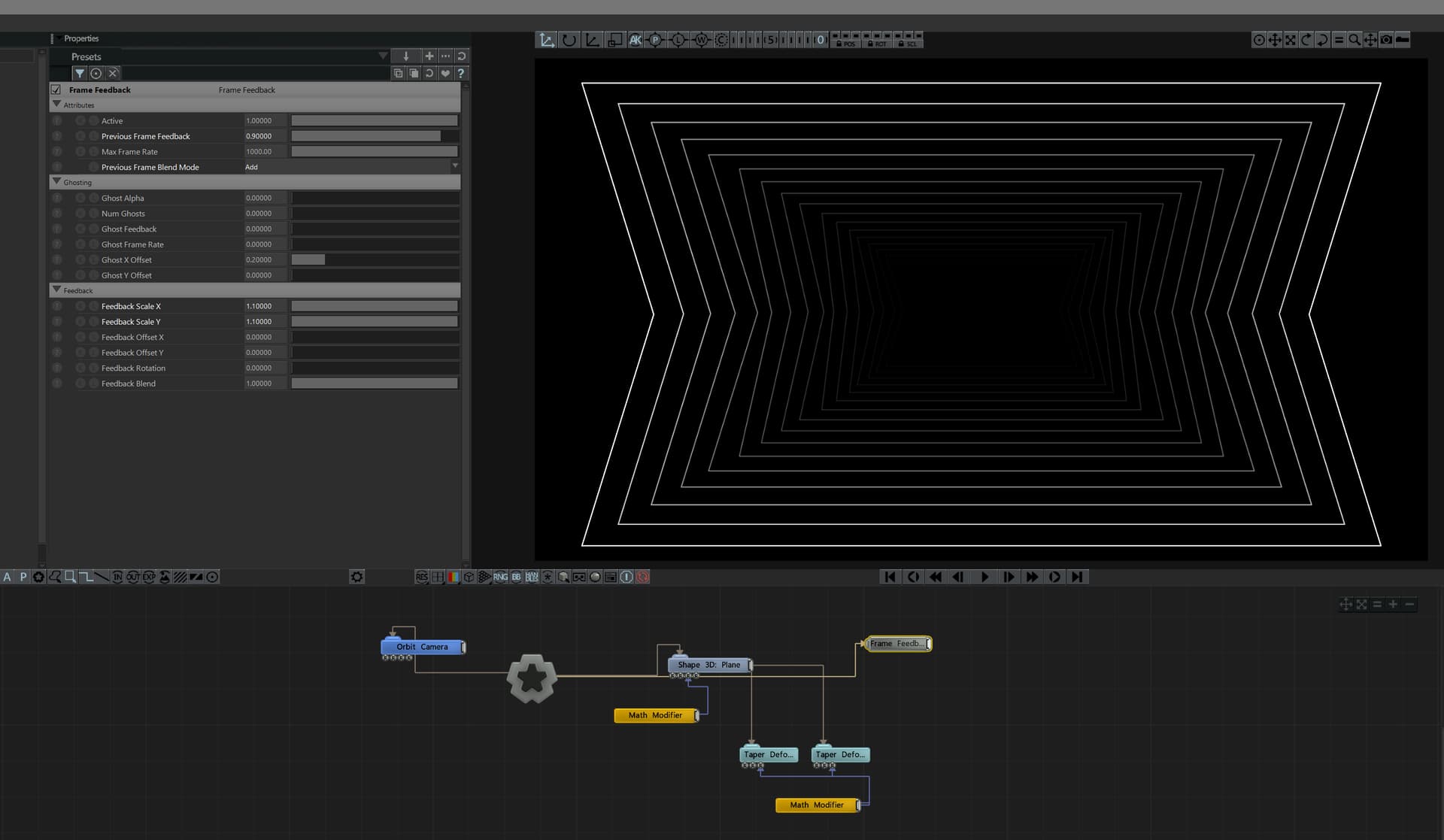This screenshot has width=1444, height=840.
Task: Collapse the Attributes section
Action: pos(56,104)
